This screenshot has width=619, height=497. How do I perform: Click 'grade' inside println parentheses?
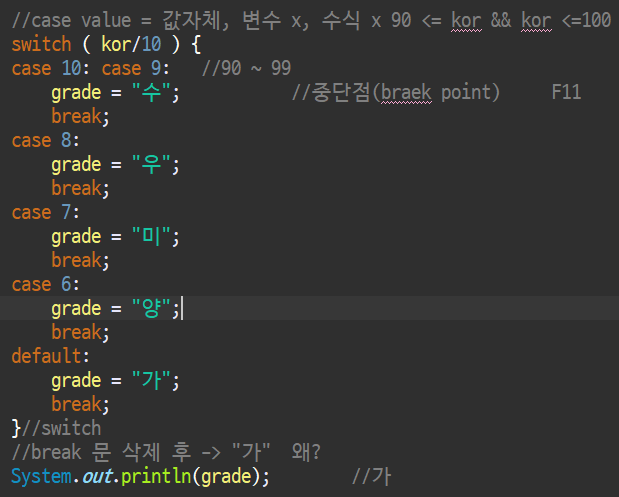pos(226,476)
